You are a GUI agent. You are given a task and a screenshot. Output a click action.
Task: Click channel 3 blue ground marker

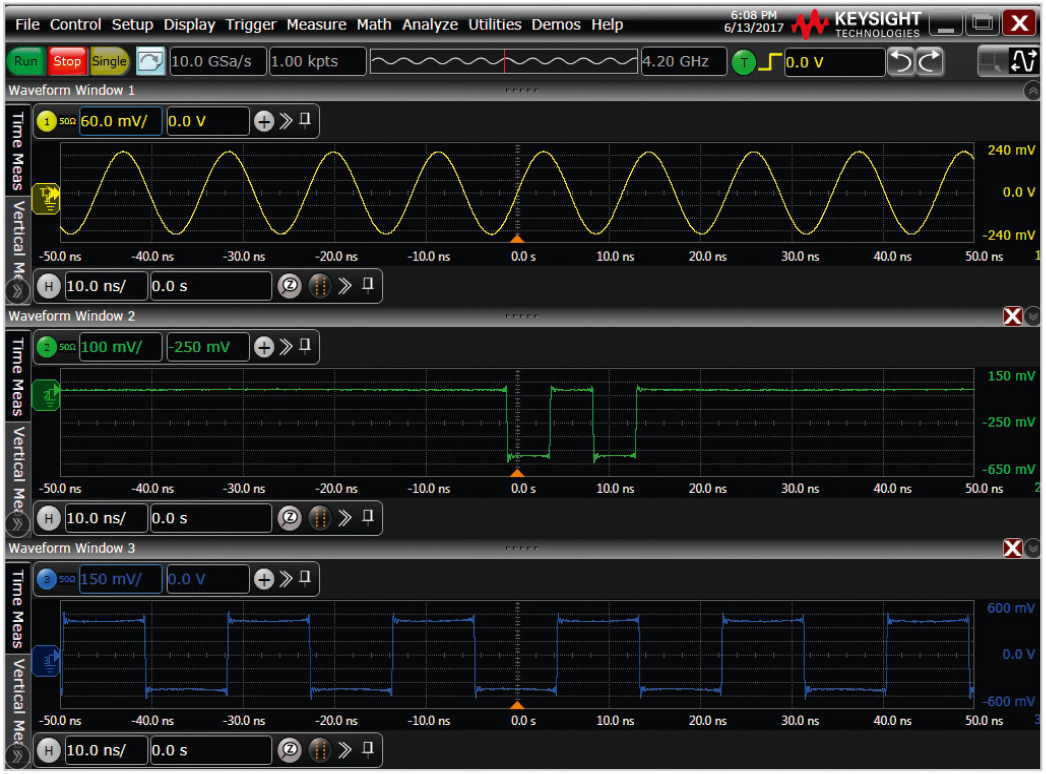coord(46,661)
